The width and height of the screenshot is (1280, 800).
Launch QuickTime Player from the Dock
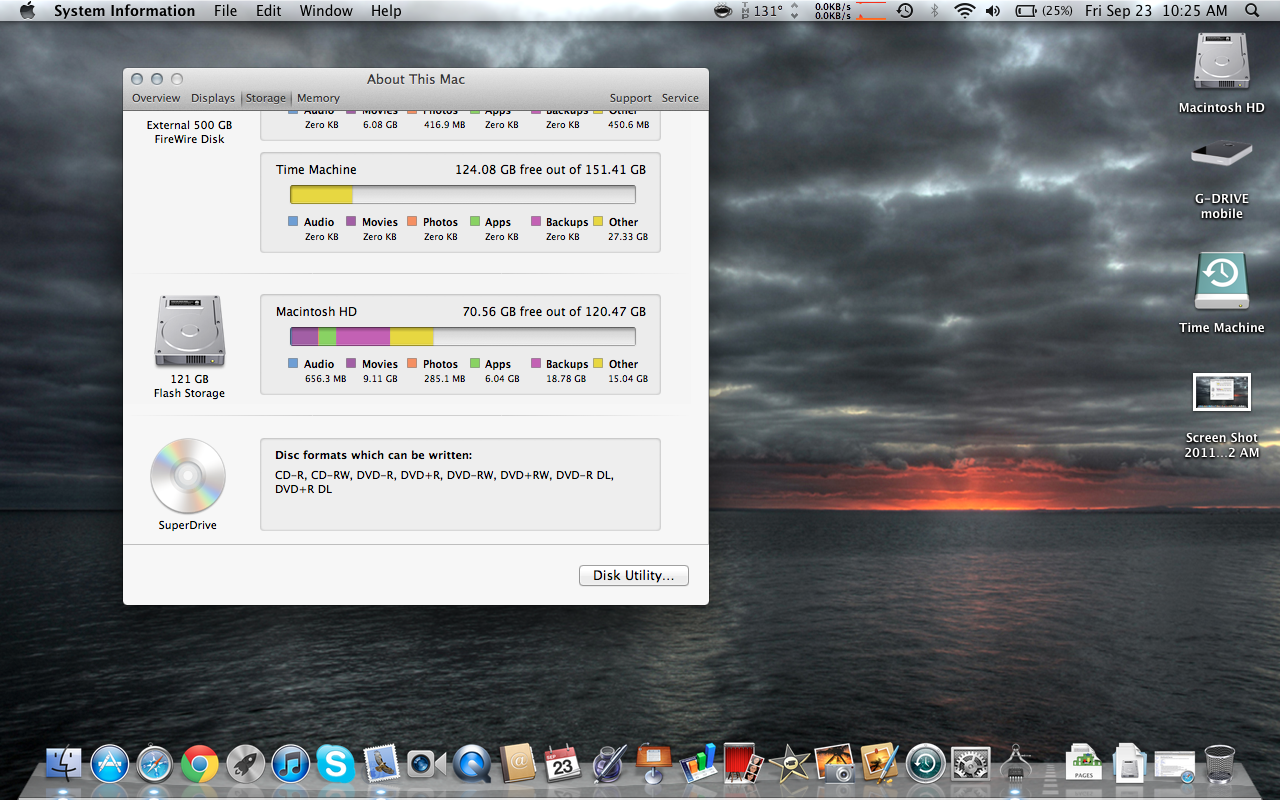[472, 765]
